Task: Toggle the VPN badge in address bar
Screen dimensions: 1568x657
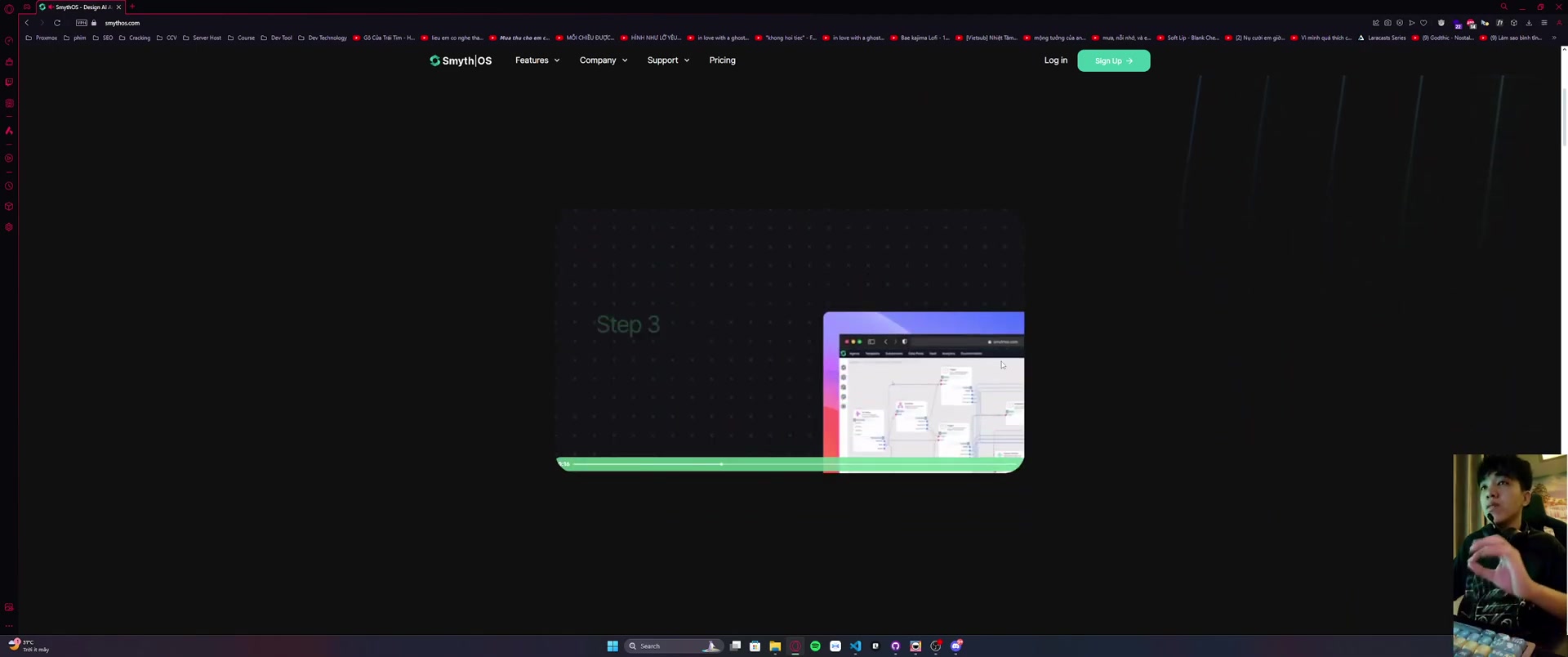Action: click(x=82, y=23)
